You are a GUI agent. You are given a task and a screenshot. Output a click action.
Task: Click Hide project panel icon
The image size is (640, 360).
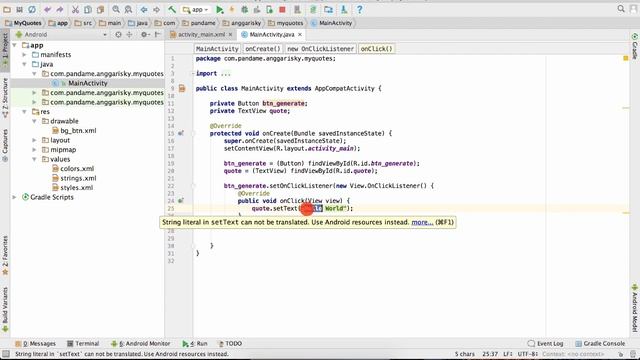click(158, 35)
